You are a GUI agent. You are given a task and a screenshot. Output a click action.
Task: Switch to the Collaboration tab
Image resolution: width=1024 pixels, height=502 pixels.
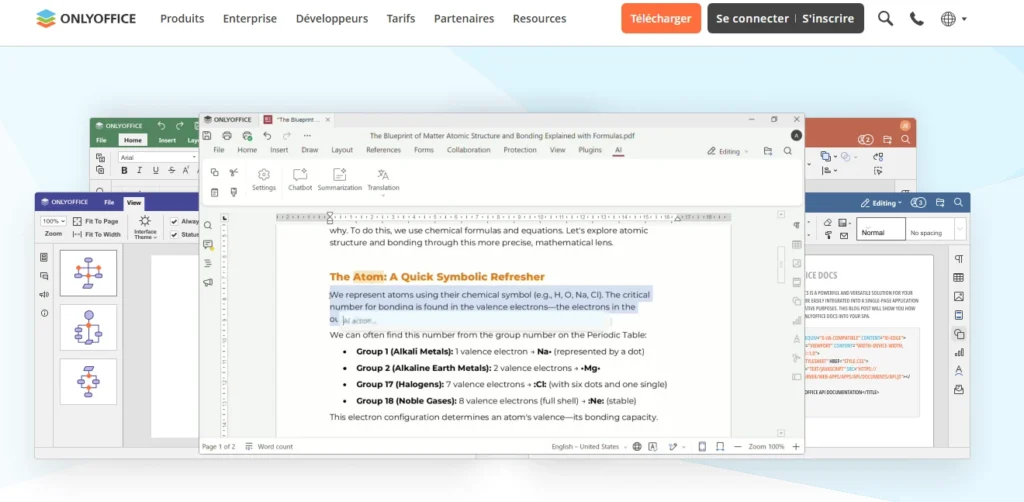click(x=468, y=150)
